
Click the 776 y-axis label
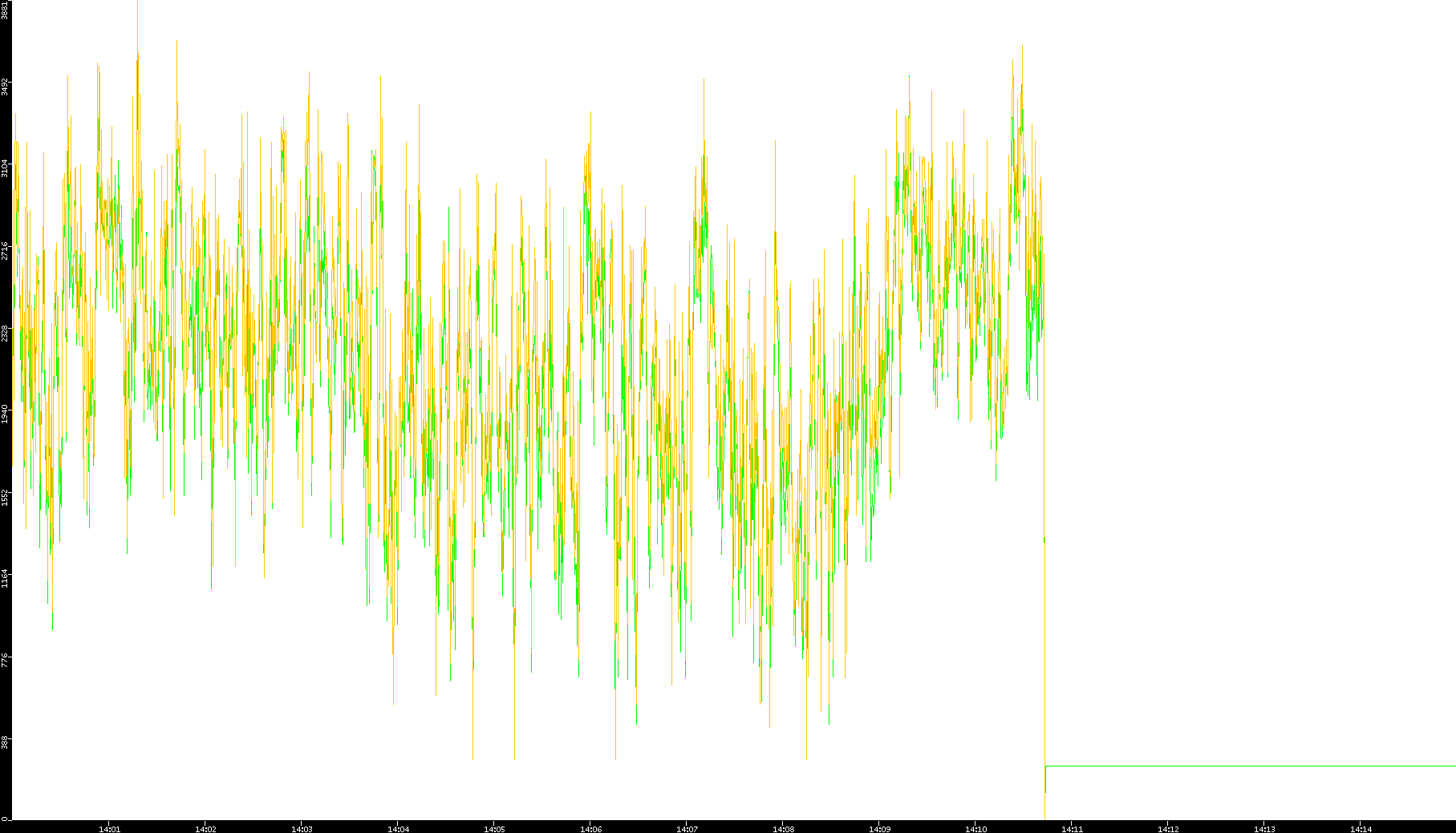(x=5, y=660)
